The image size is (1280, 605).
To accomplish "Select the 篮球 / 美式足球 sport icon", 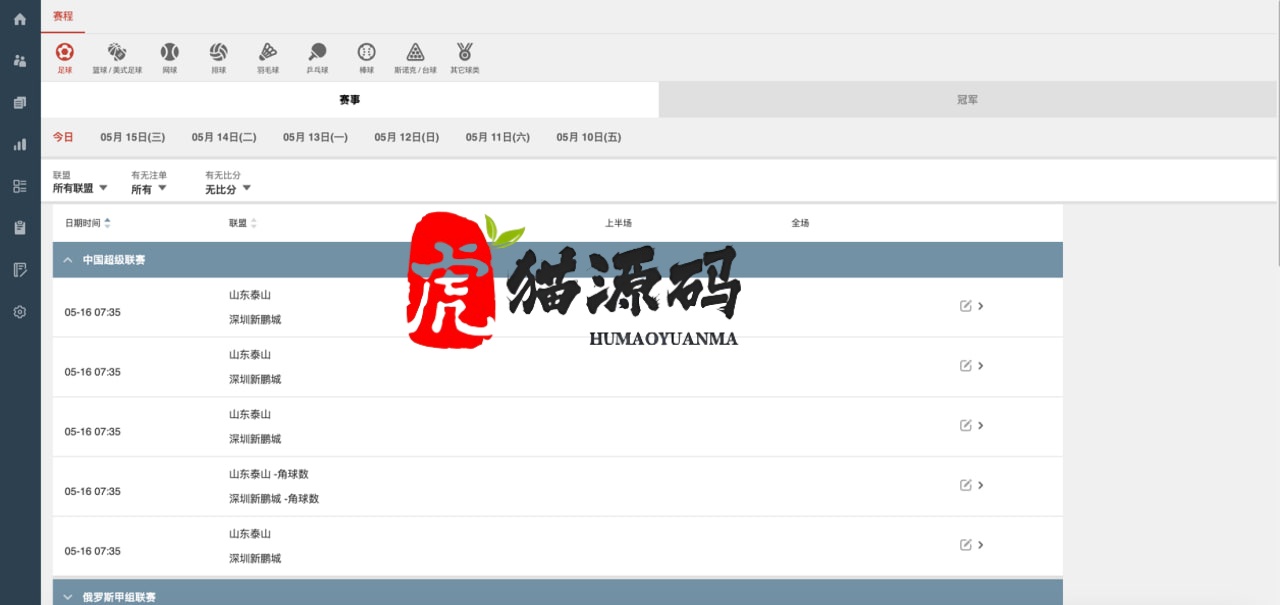I will [x=117, y=58].
